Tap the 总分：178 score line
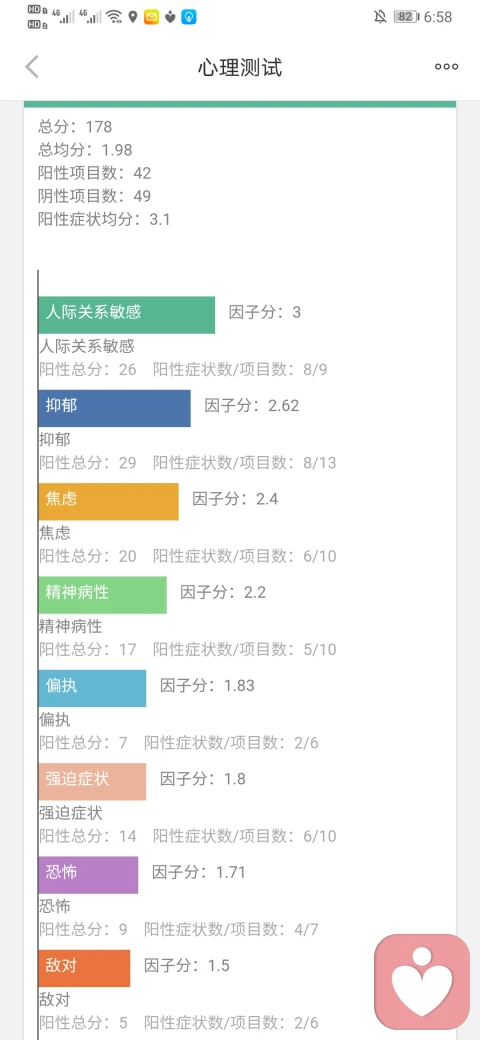The height and width of the screenshot is (1040, 480). click(76, 126)
